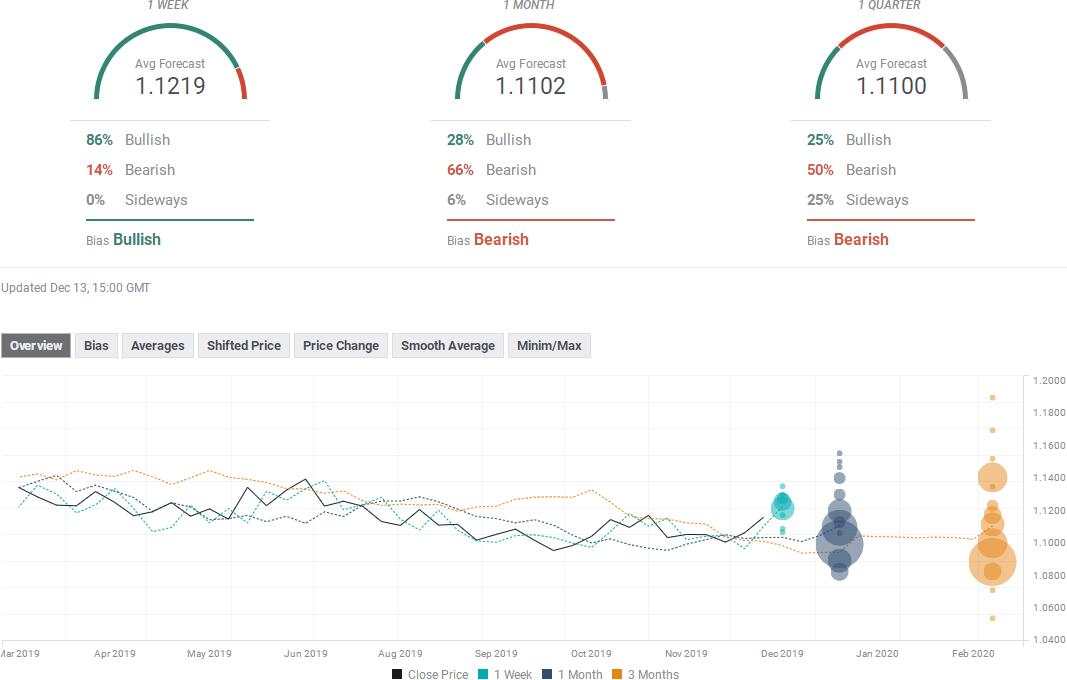Click the large navy 1 Month bubble
This screenshot has width=1067, height=680.
840,543
